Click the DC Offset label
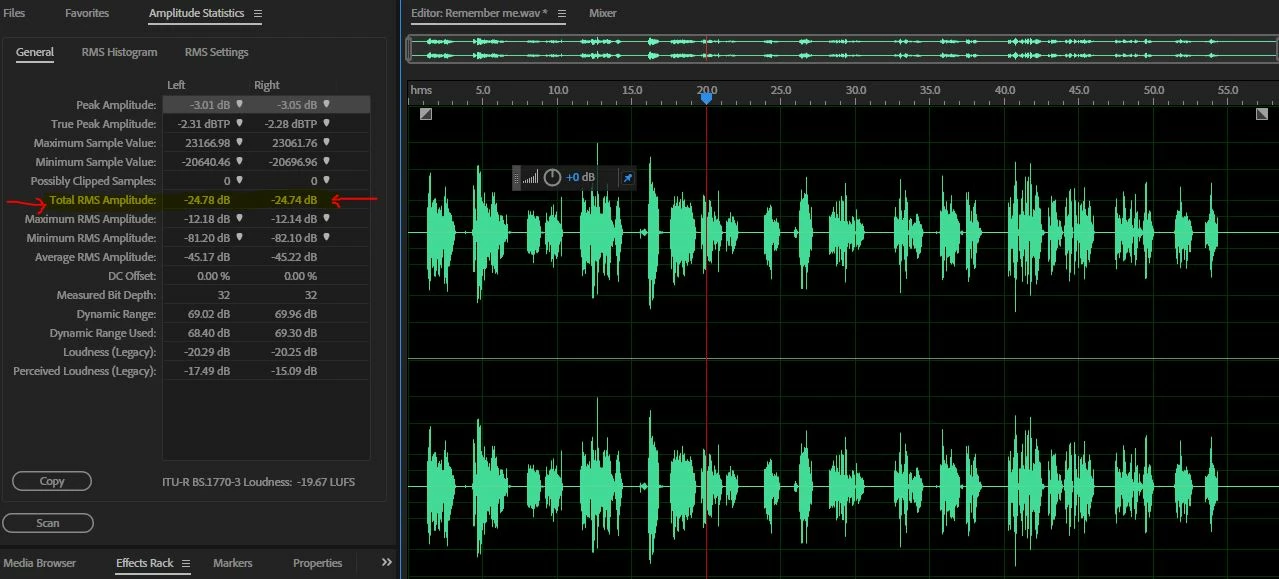Screen dimensions: 1279x579 [132, 276]
